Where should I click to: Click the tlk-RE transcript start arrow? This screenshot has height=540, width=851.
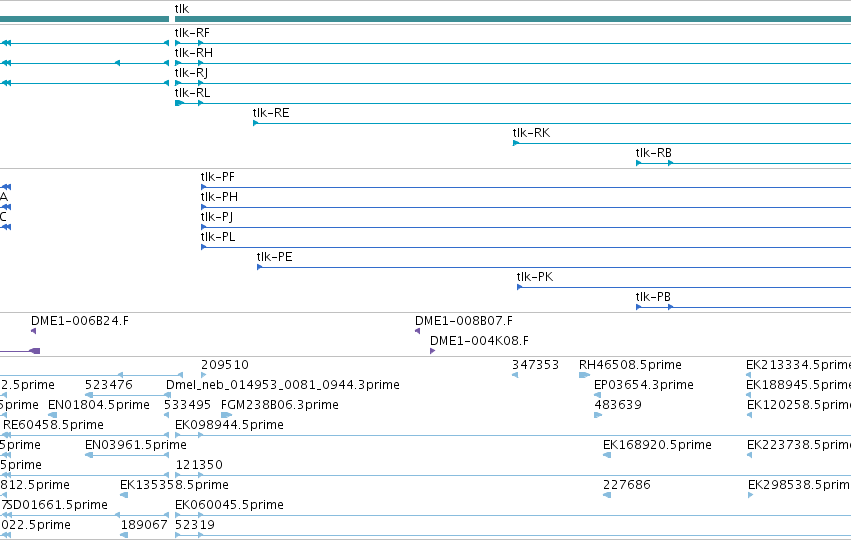click(256, 123)
